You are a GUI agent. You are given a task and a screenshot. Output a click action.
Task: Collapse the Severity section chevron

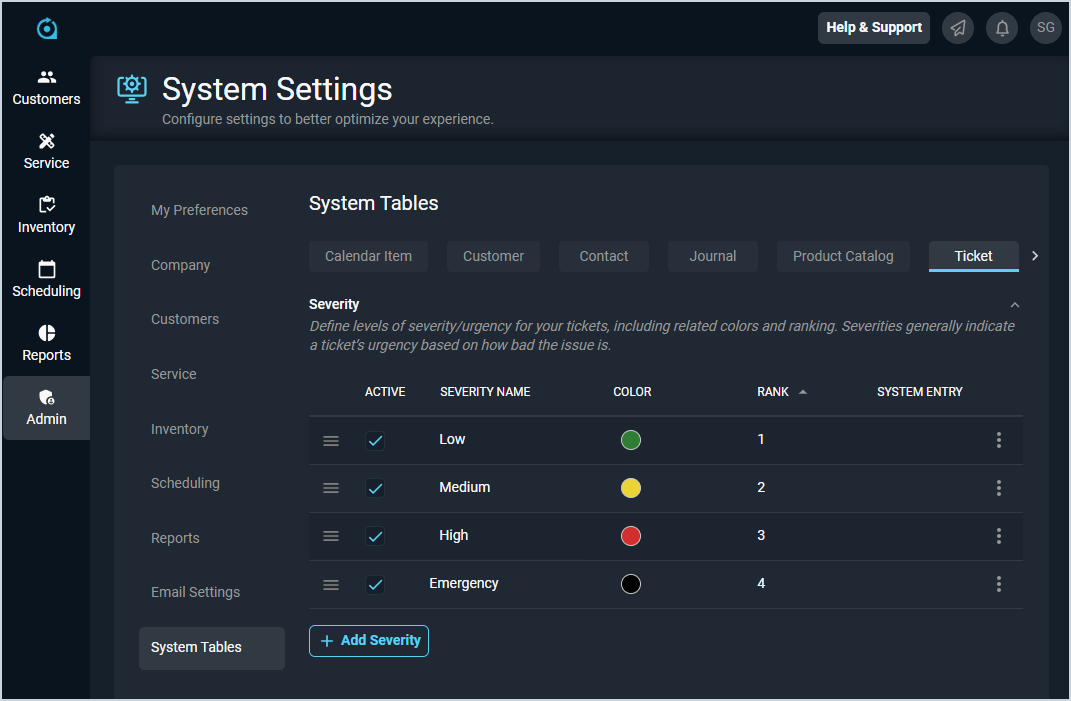tap(1015, 305)
